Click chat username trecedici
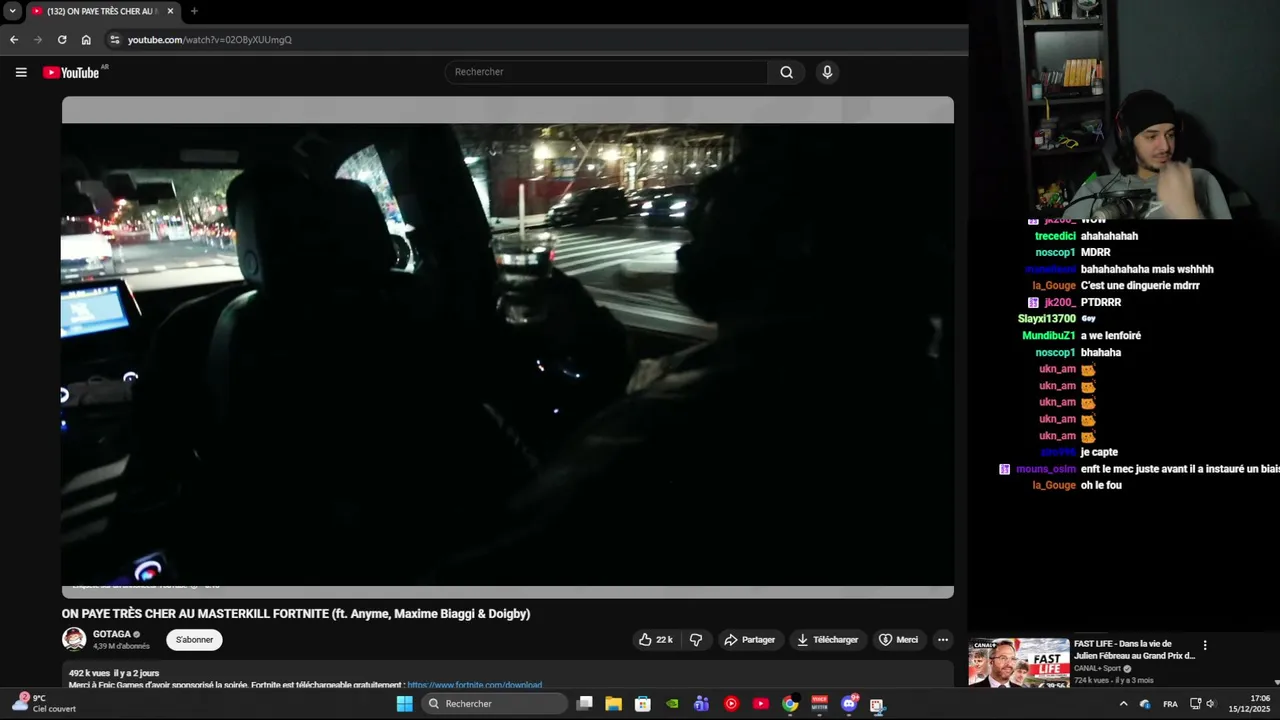This screenshot has width=1280, height=720. pos(1056,236)
